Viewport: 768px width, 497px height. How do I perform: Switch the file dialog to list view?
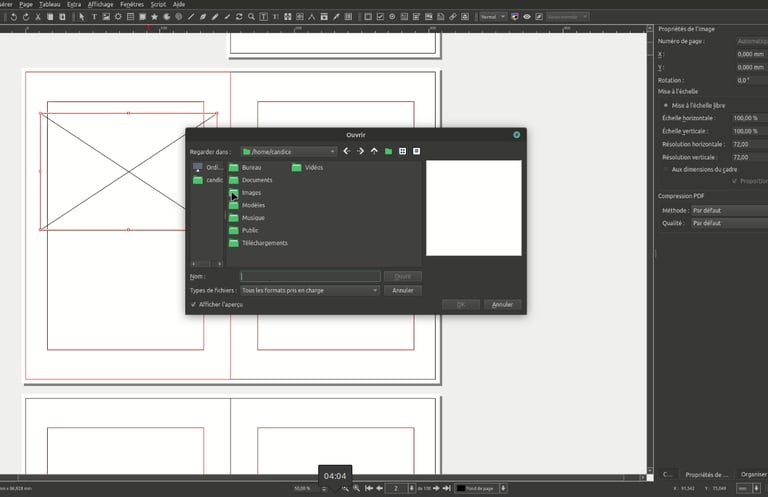tap(402, 151)
